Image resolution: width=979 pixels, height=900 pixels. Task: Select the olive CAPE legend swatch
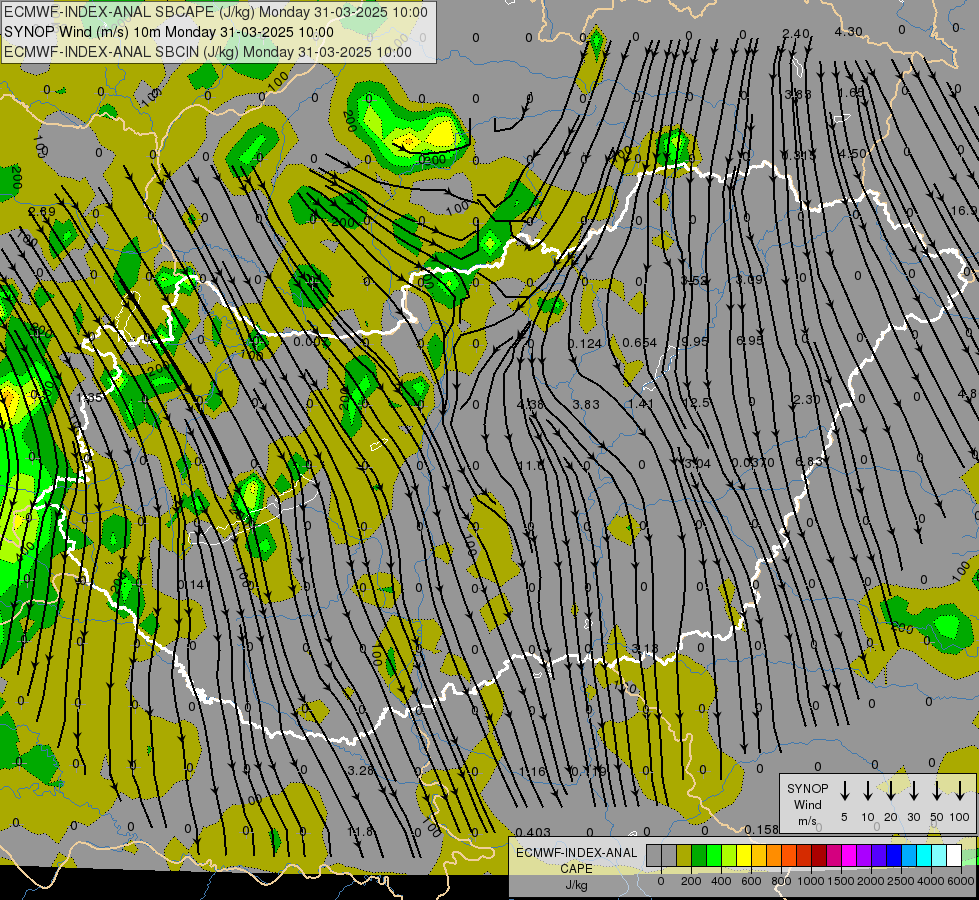[x=684, y=856]
